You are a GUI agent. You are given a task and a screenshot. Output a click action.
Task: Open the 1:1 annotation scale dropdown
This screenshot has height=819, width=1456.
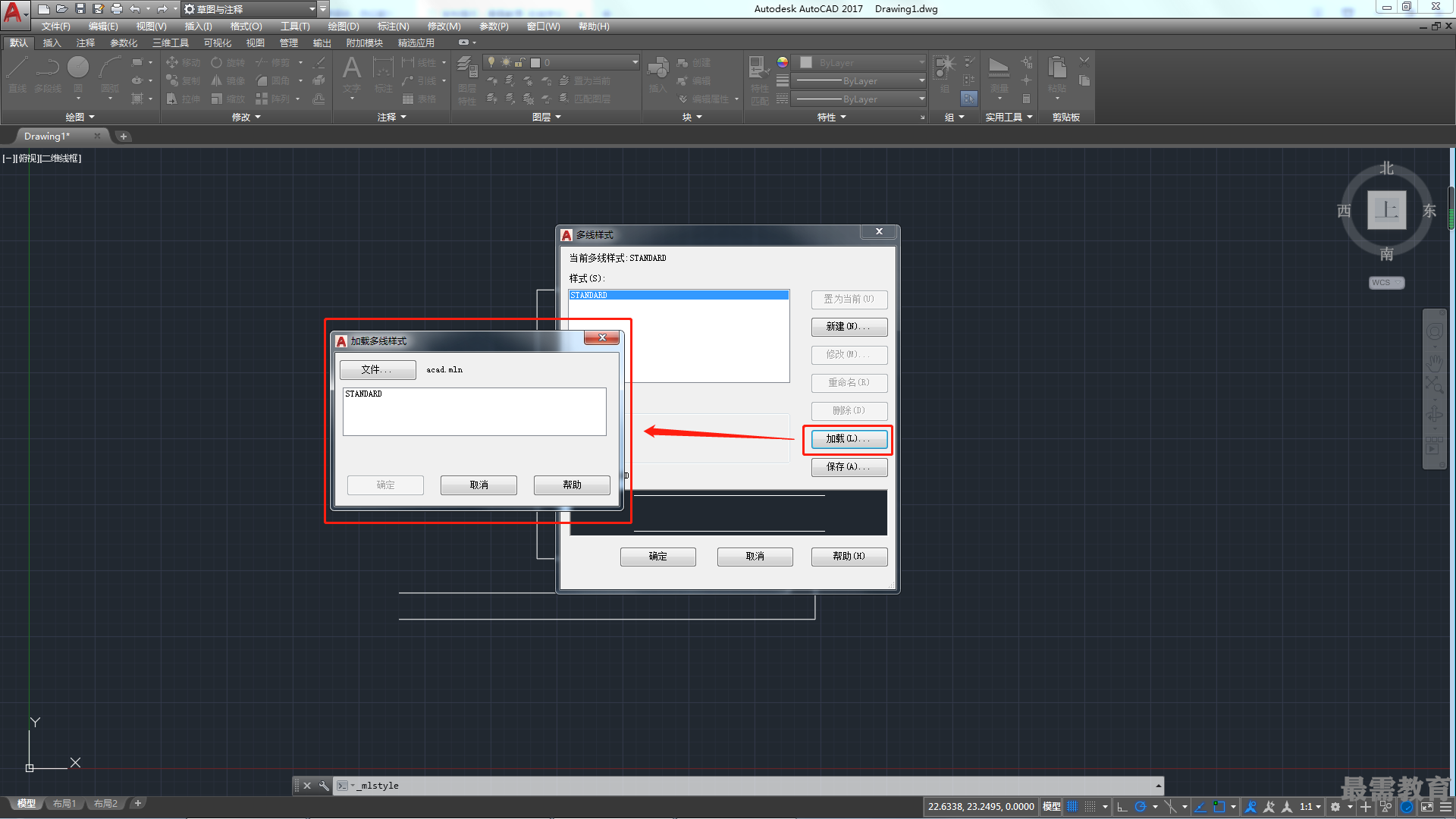[1310, 807]
